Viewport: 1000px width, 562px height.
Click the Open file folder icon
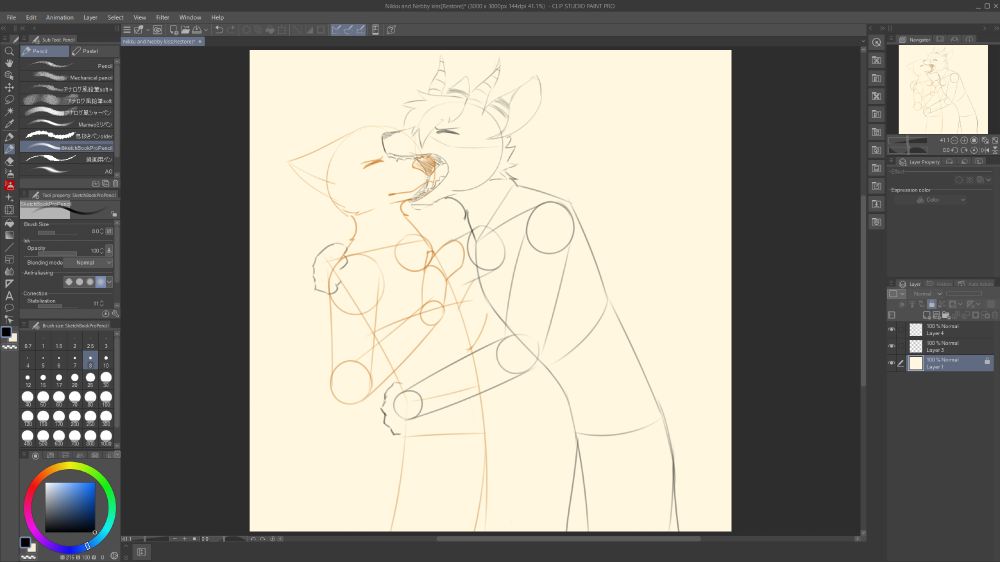[x=185, y=29]
